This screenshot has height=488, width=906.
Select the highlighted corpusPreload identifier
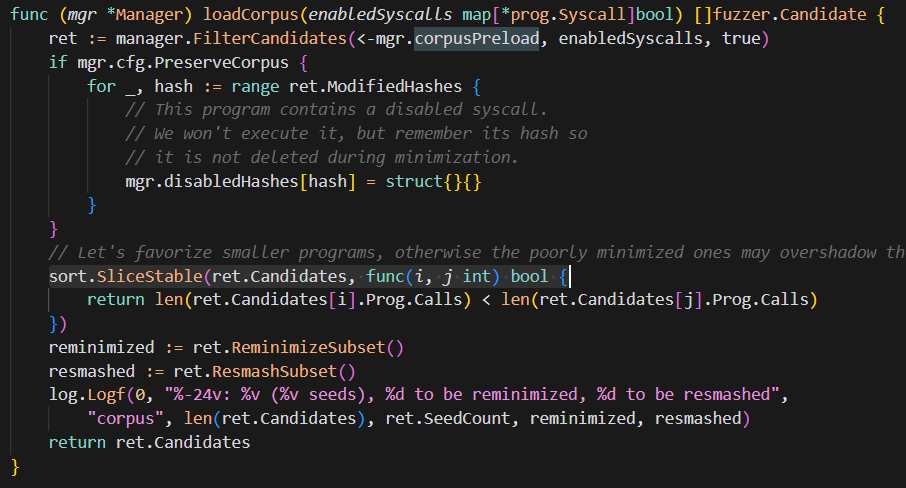click(477, 39)
